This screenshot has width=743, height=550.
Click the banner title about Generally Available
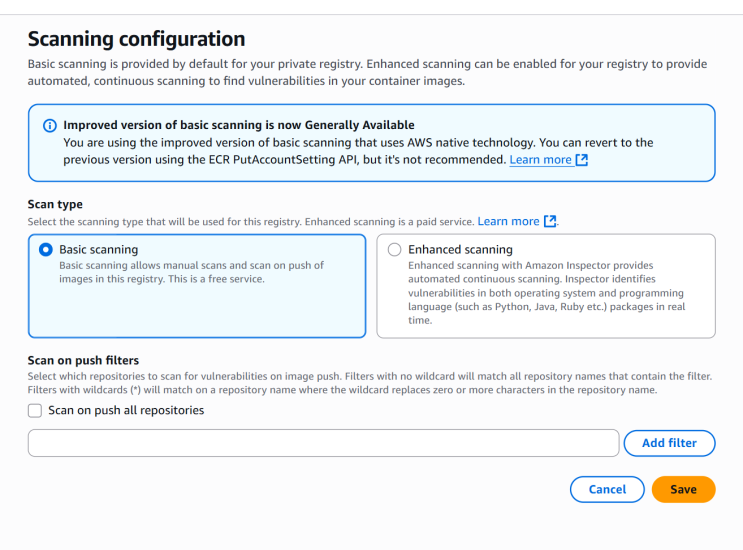(x=239, y=125)
